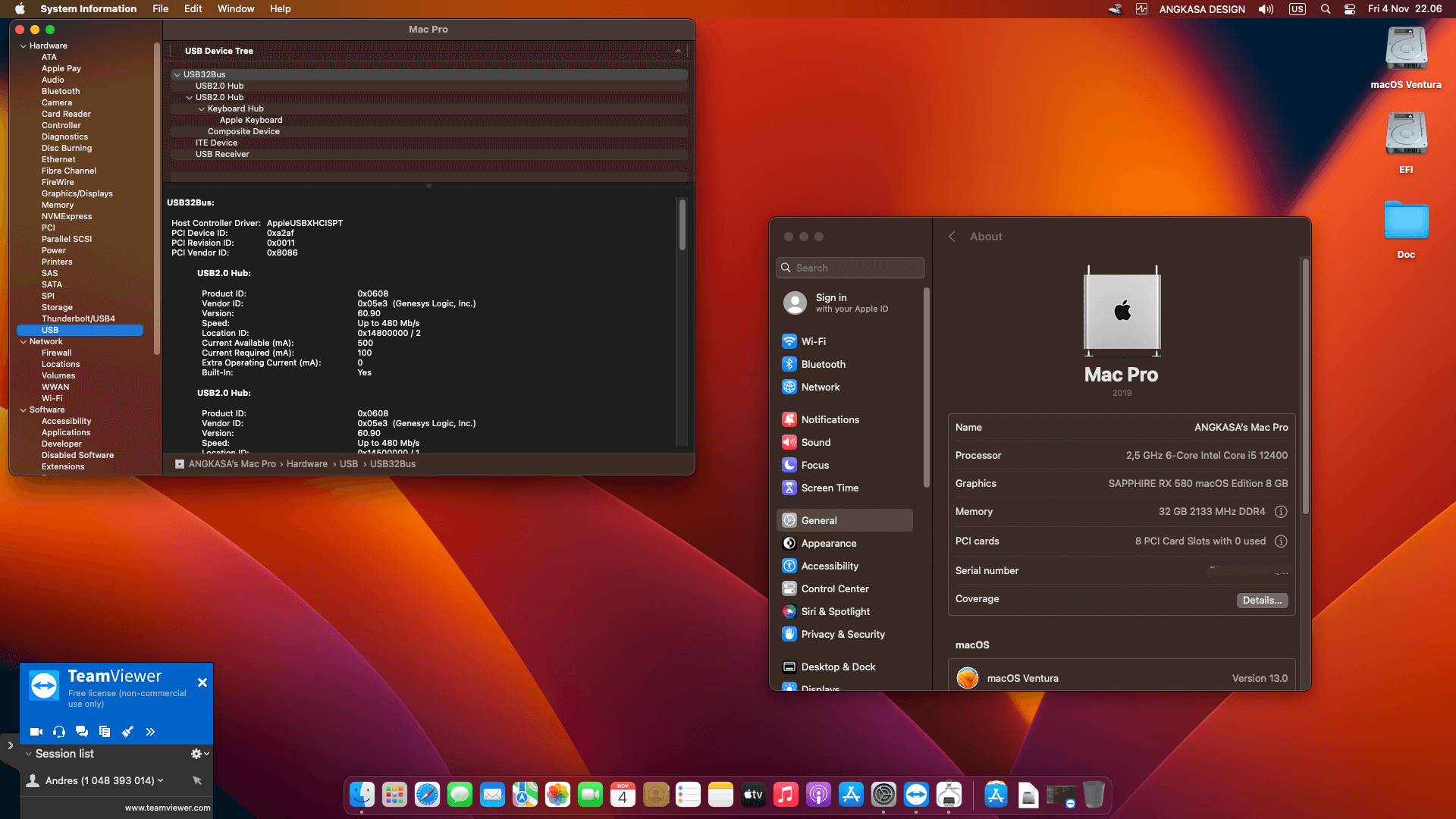
Task: Click the USB Device Tree sort chevron
Action: 678,52
